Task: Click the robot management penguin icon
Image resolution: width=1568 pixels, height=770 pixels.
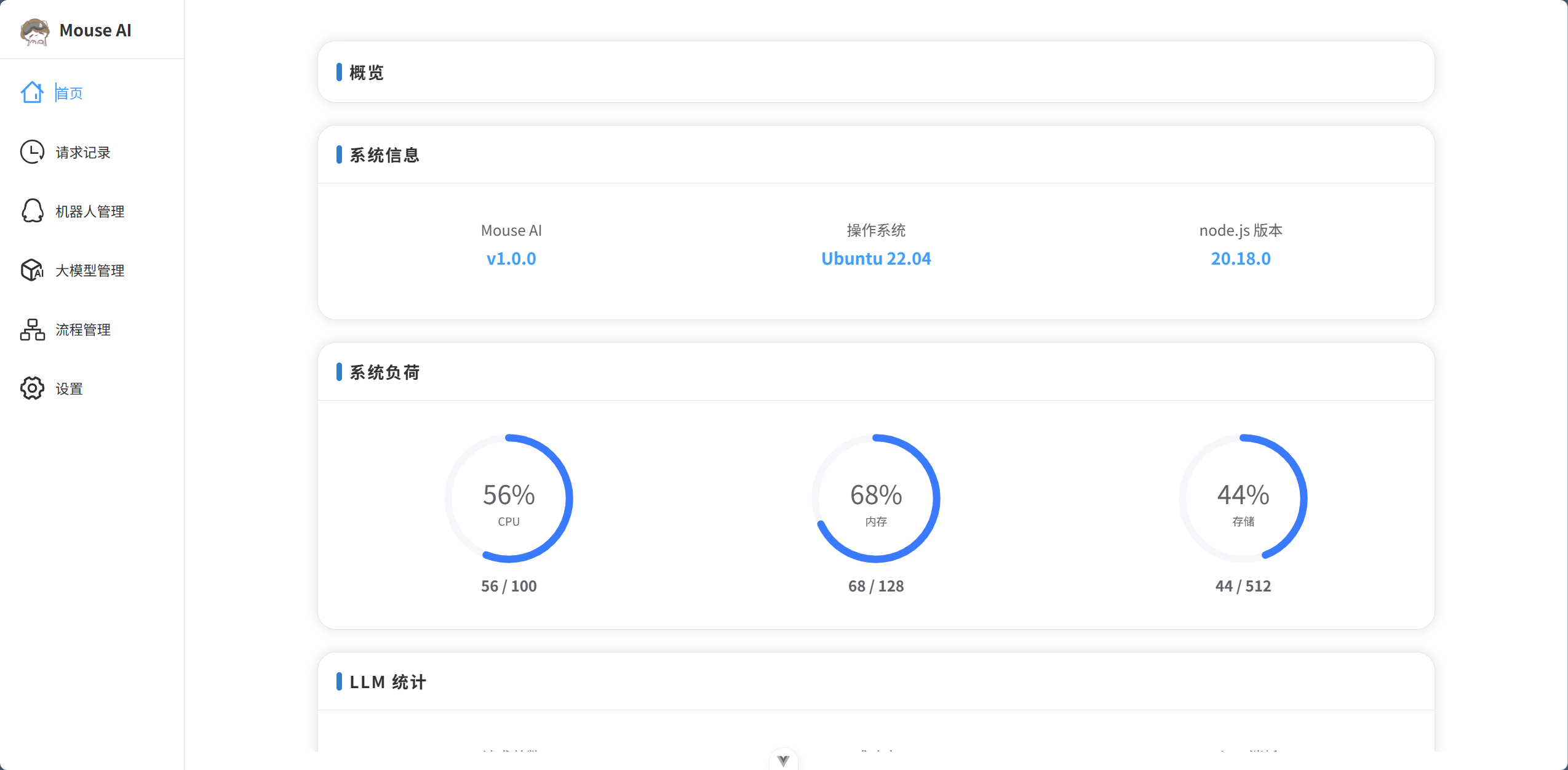Action: pyautogui.click(x=32, y=211)
